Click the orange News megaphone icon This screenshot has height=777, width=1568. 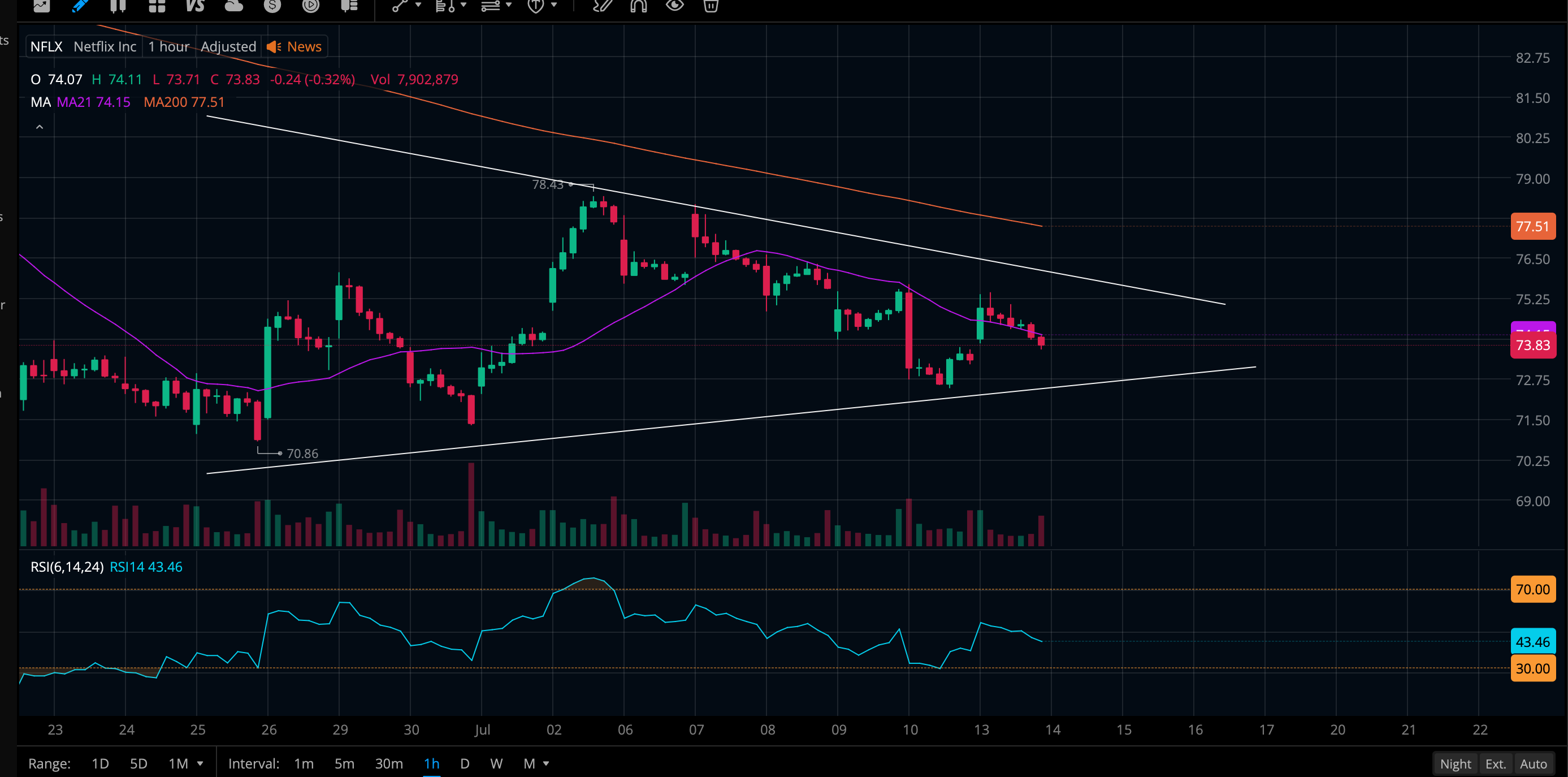click(x=274, y=47)
